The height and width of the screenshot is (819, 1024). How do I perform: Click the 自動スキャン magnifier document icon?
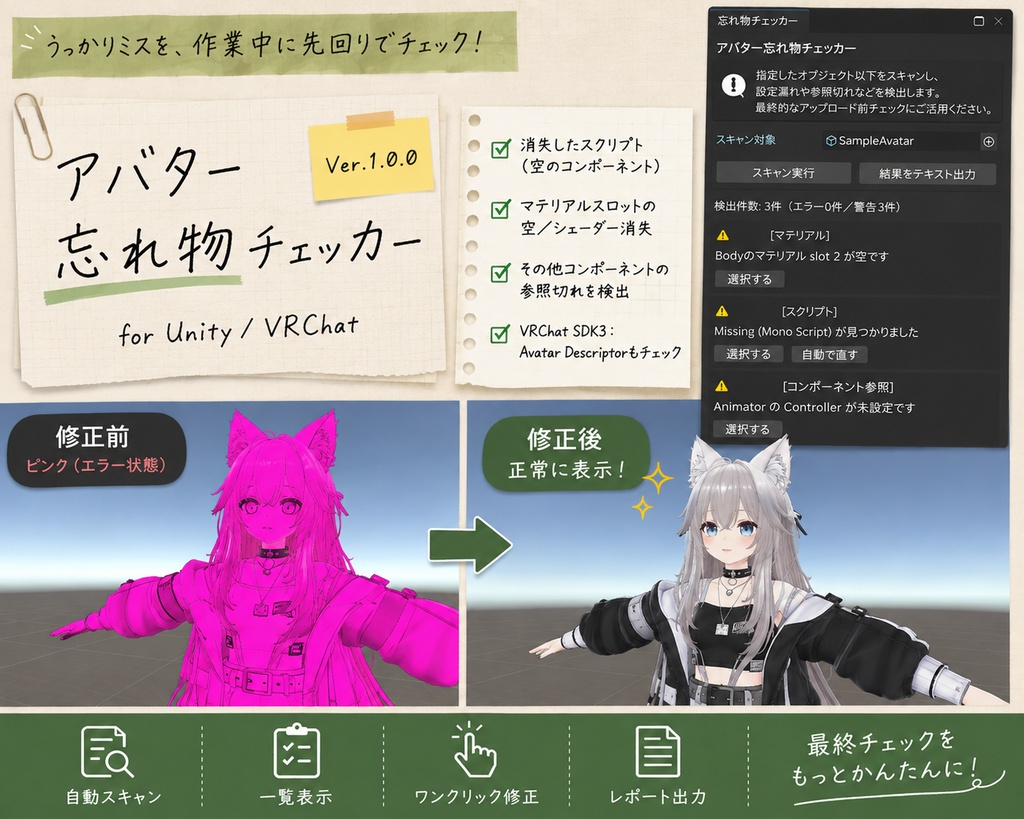[x=106, y=752]
